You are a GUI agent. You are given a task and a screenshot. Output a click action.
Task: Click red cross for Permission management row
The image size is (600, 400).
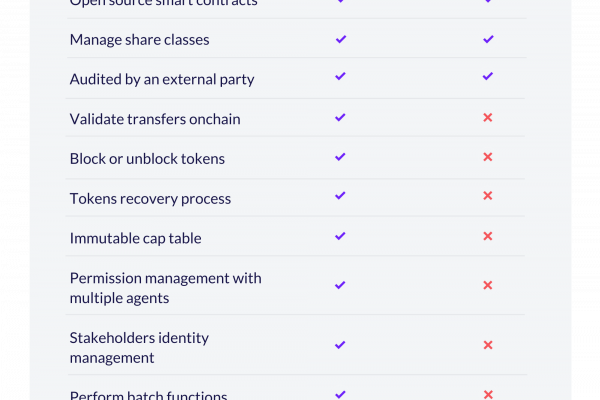pos(488,285)
